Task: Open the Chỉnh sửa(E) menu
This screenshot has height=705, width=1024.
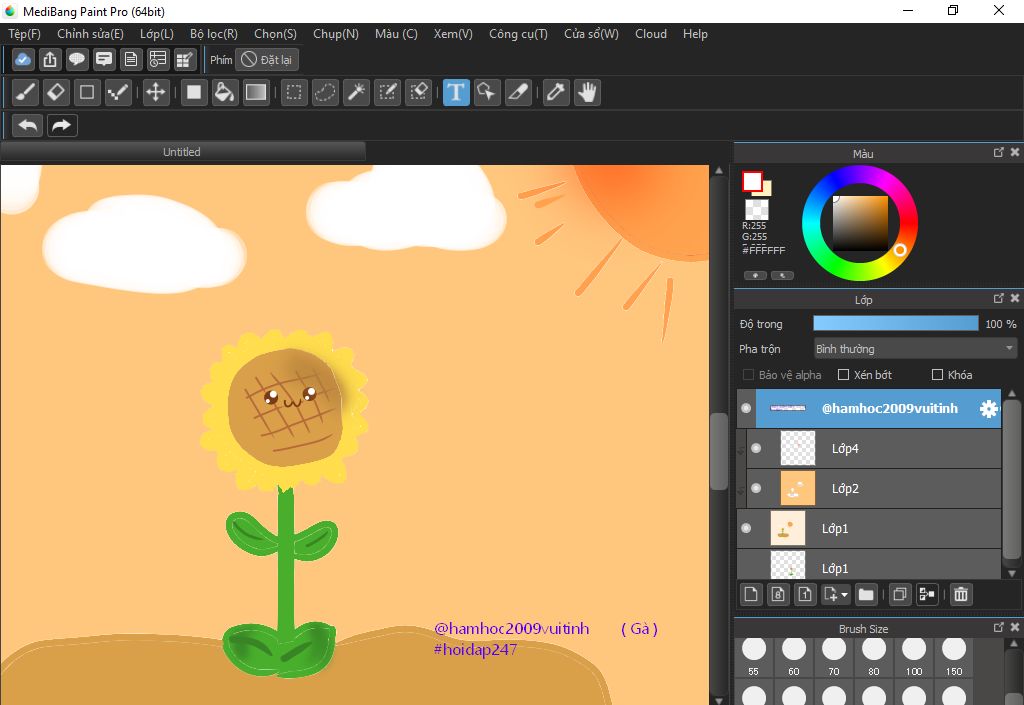Action: (90, 34)
